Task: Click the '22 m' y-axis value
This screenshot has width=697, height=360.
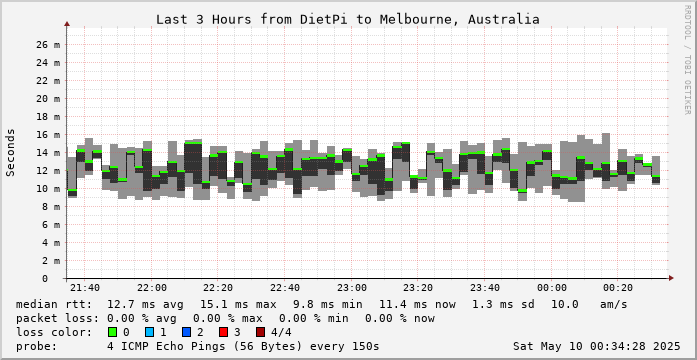Action: point(48,81)
